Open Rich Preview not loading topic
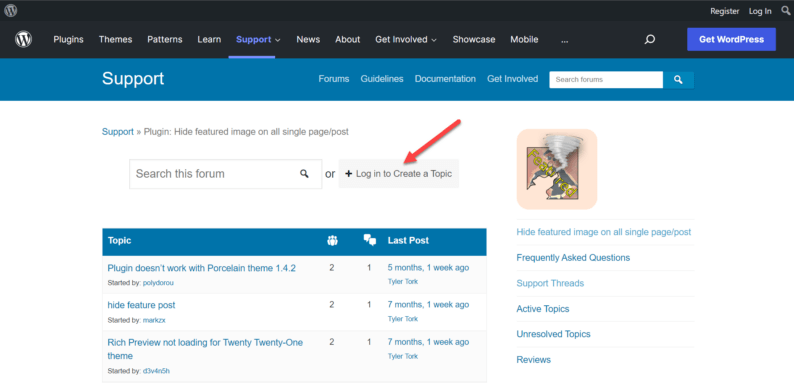This screenshot has height=383, width=794. [205, 349]
